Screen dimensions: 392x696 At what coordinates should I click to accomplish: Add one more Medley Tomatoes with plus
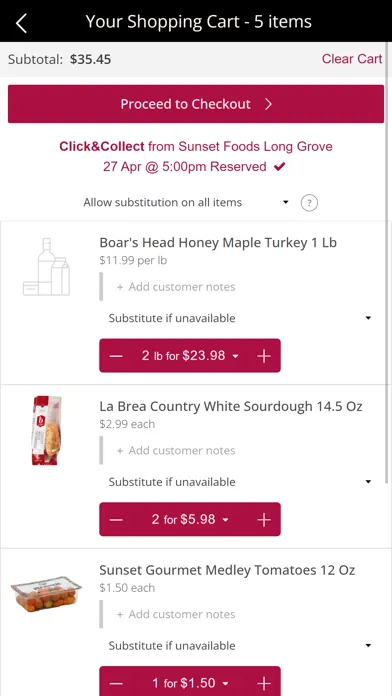pyautogui.click(x=264, y=683)
